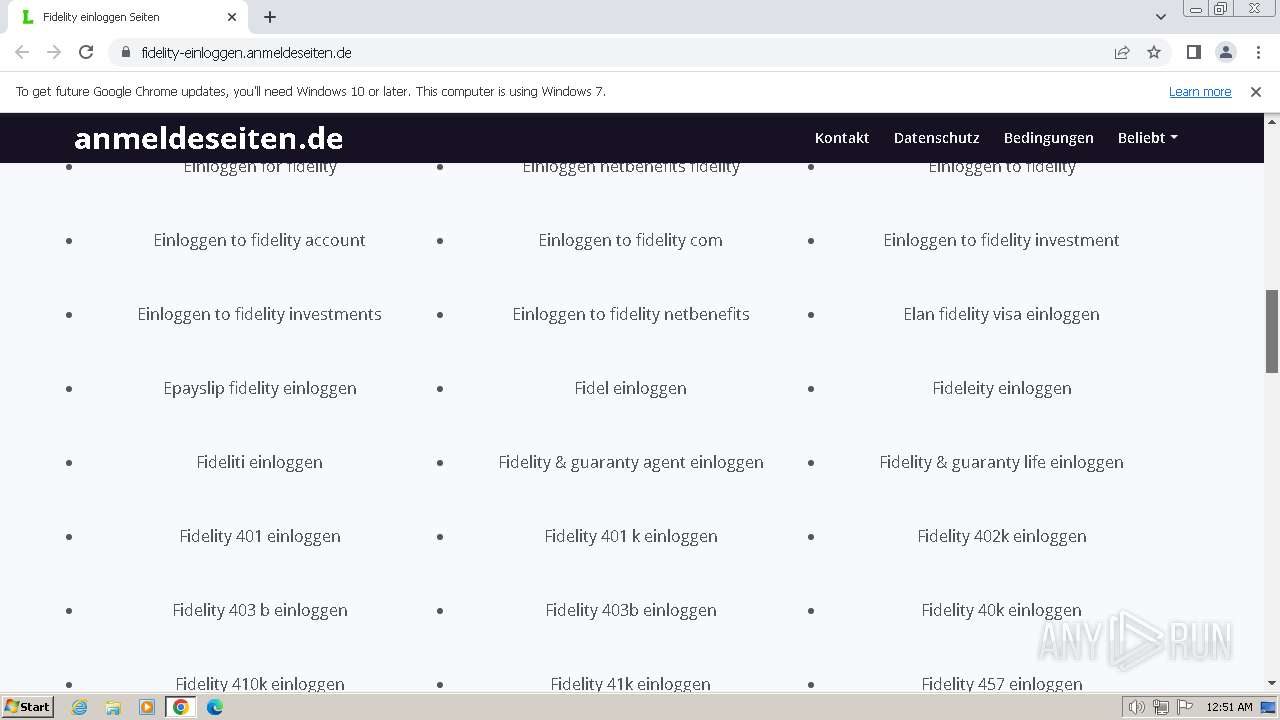Open Fidelity 401 k einloggen link
Viewport: 1280px width, 720px height.
[x=631, y=536]
